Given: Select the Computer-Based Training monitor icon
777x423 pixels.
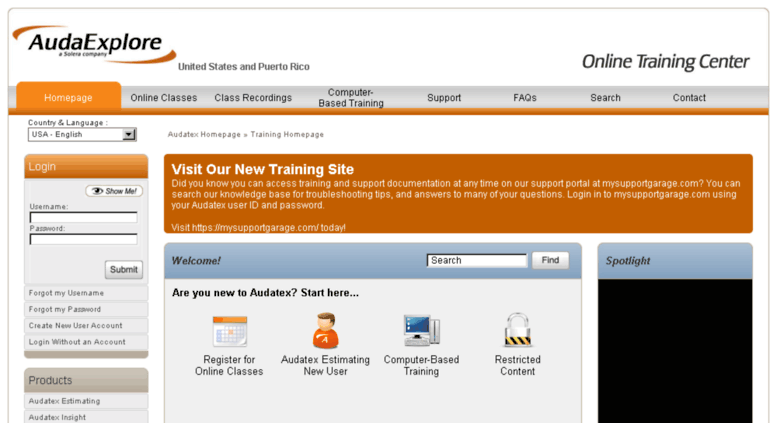Looking at the screenshot, I should [421, 330].
